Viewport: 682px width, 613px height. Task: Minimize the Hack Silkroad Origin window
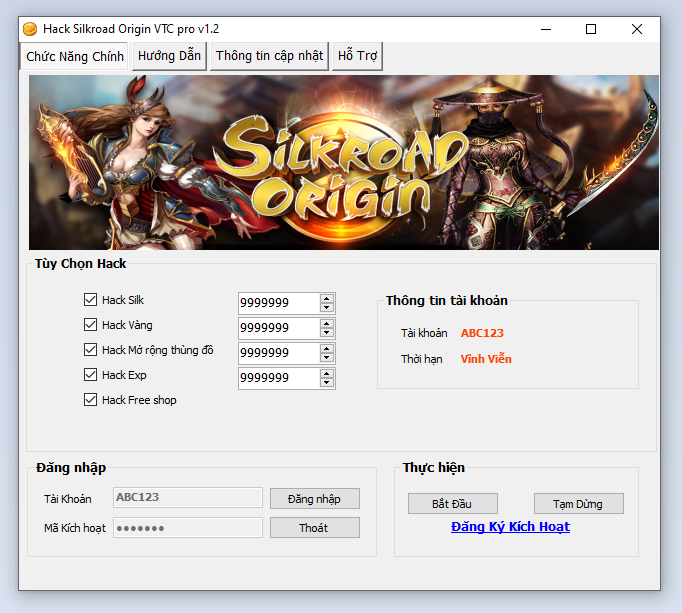pos(545,29)
